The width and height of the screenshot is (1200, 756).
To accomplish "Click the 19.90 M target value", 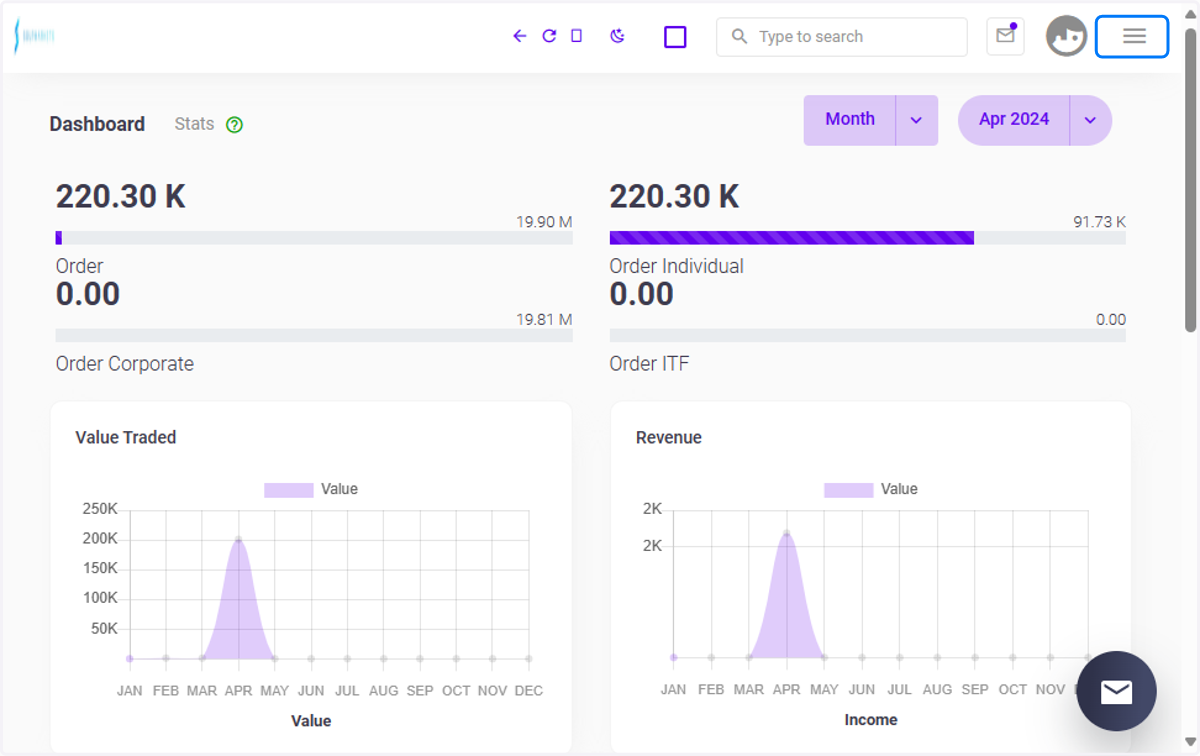I will [544, 222].
